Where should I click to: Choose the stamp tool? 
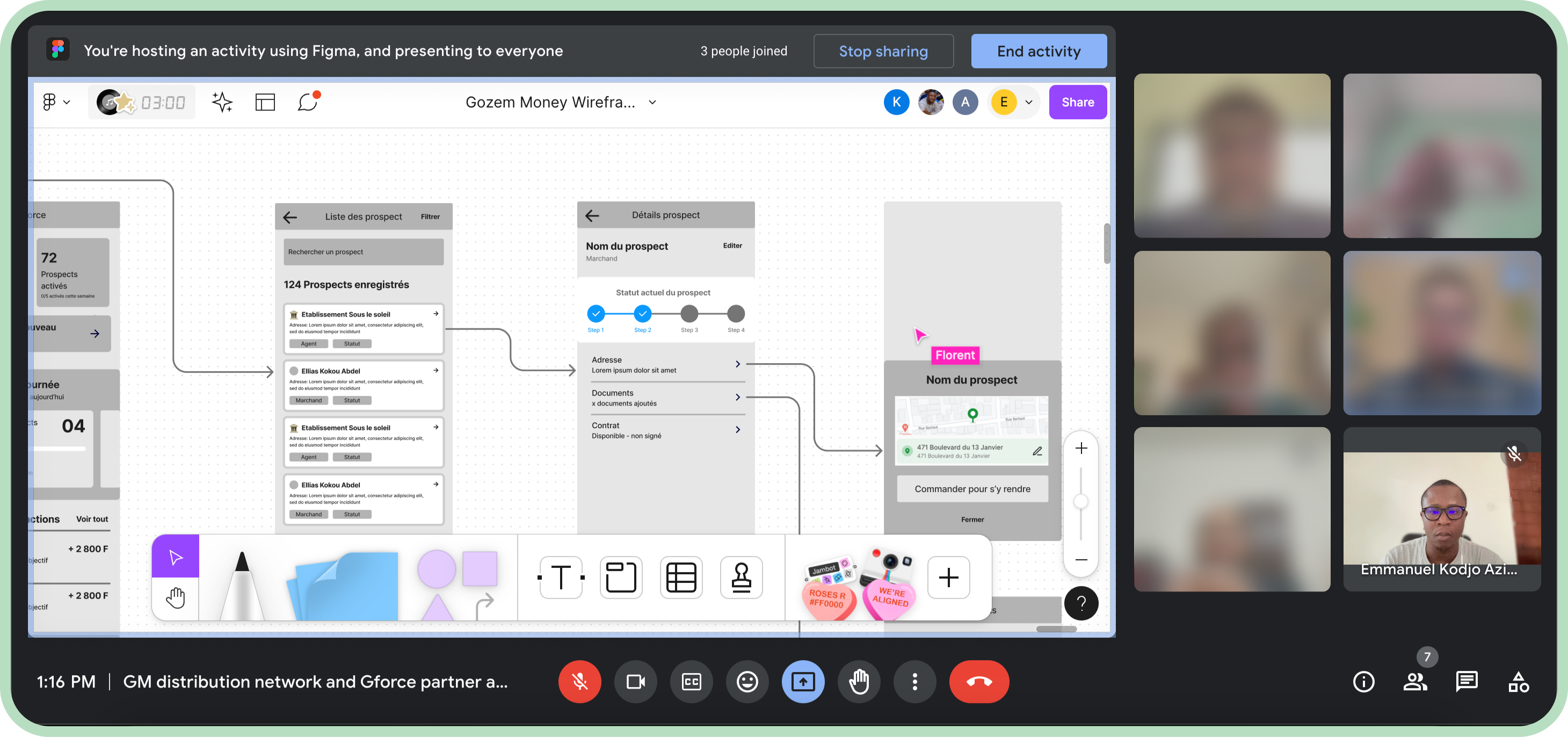pos(741,577)
